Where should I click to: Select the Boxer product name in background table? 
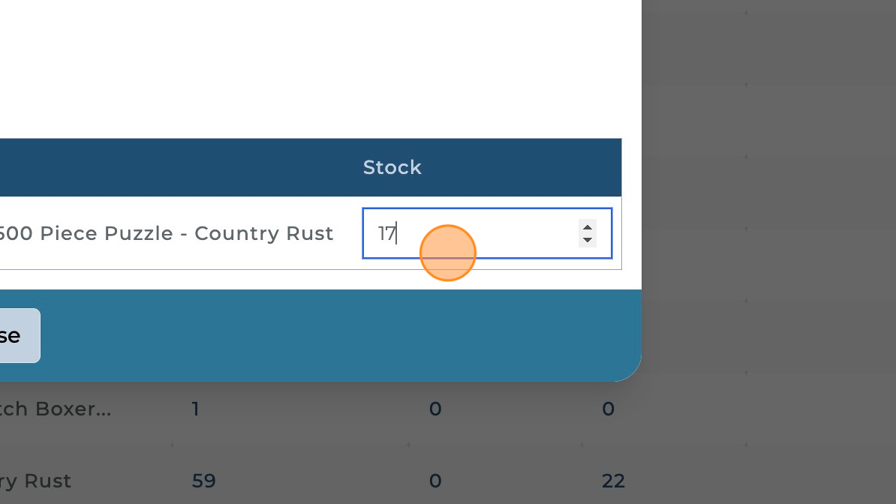[55, 409]
